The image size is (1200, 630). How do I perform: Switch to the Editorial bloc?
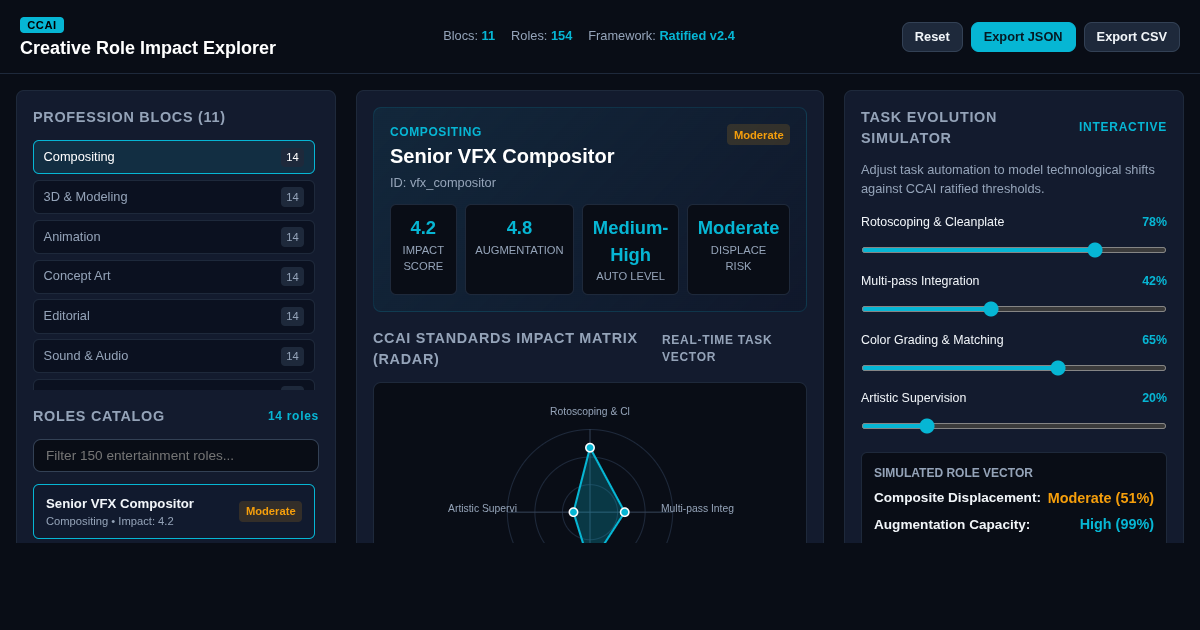174,316
